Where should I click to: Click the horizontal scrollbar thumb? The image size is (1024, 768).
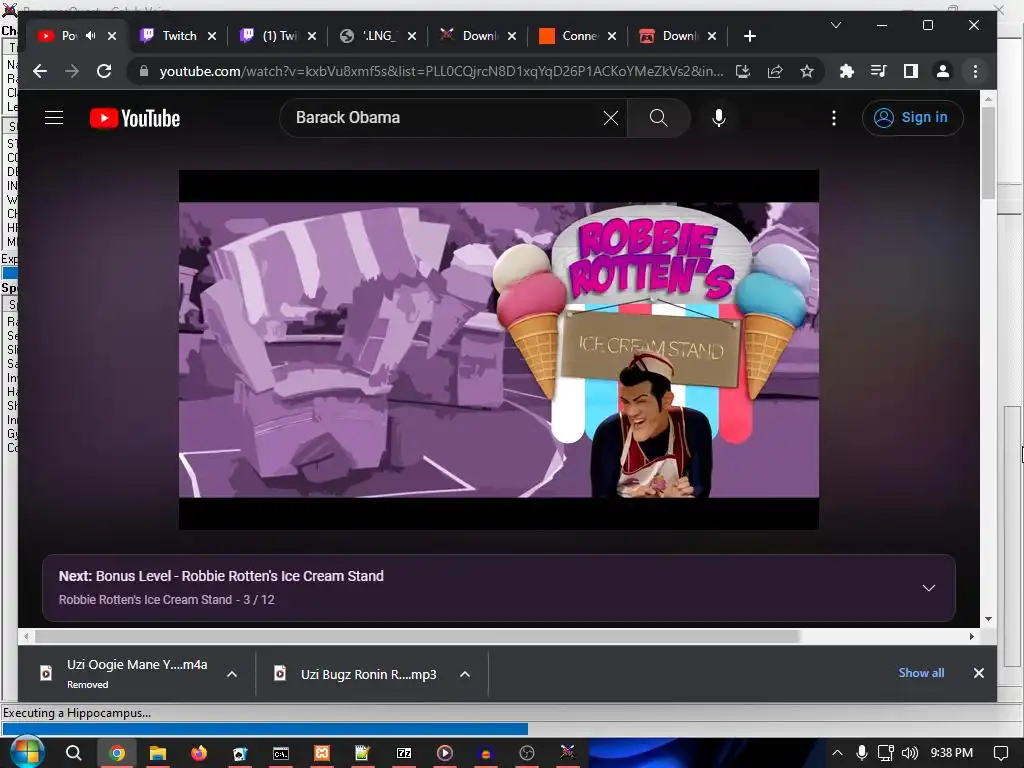point(418,636)
